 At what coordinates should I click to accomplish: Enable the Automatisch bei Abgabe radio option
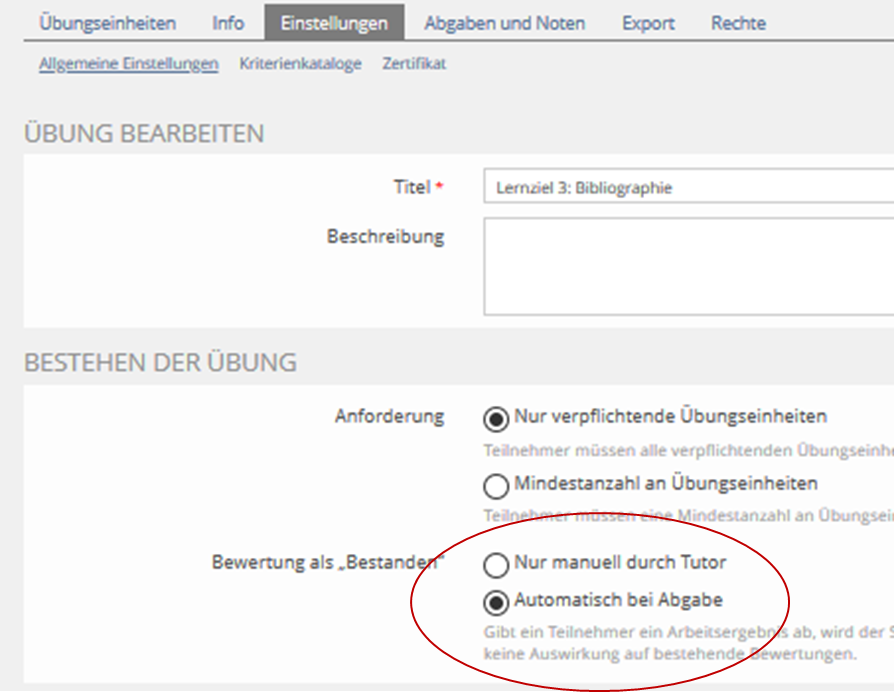[x=495, y=602]
